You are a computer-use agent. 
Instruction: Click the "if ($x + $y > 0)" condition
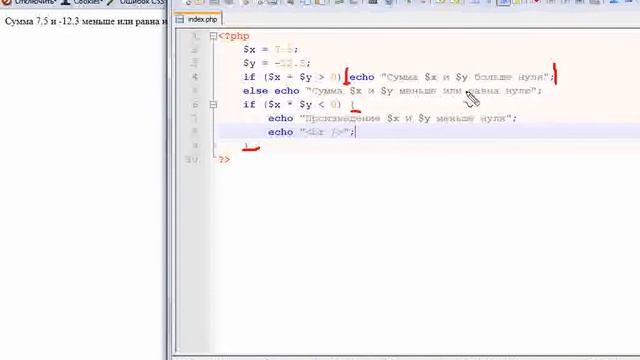tap(292, 77)
